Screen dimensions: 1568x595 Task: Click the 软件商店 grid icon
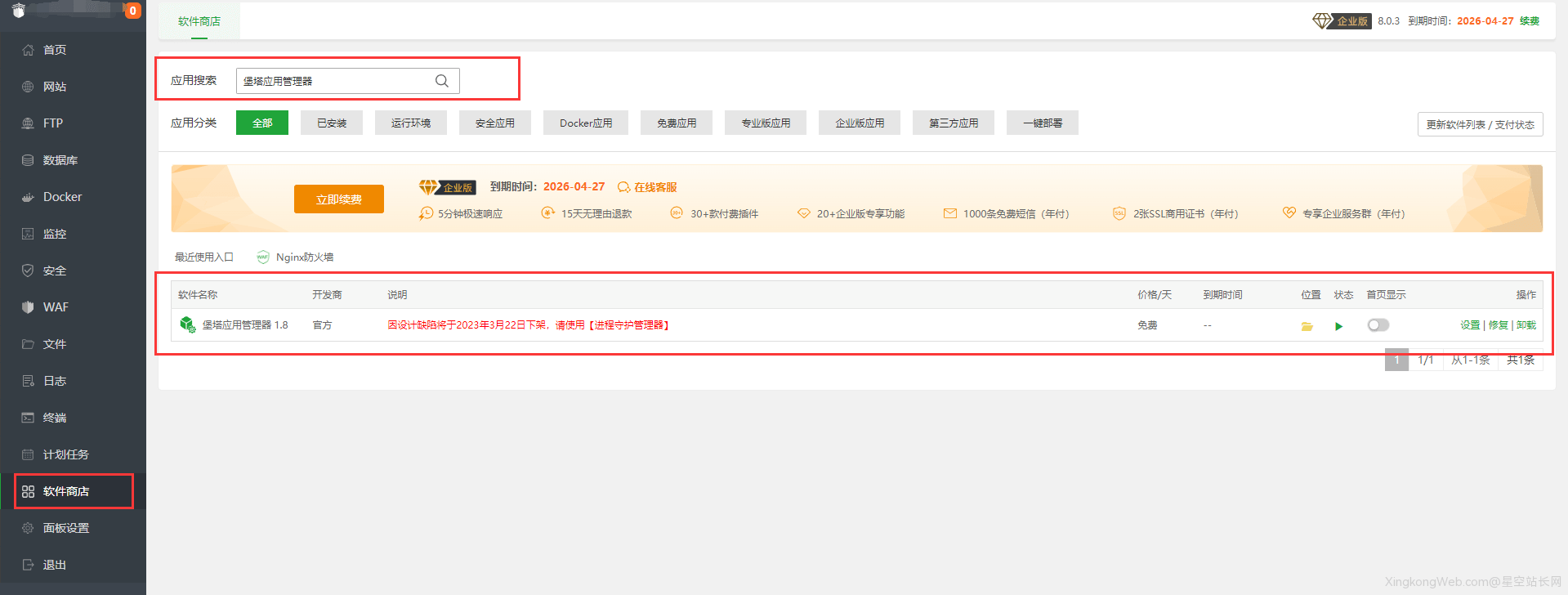(28, 491)
